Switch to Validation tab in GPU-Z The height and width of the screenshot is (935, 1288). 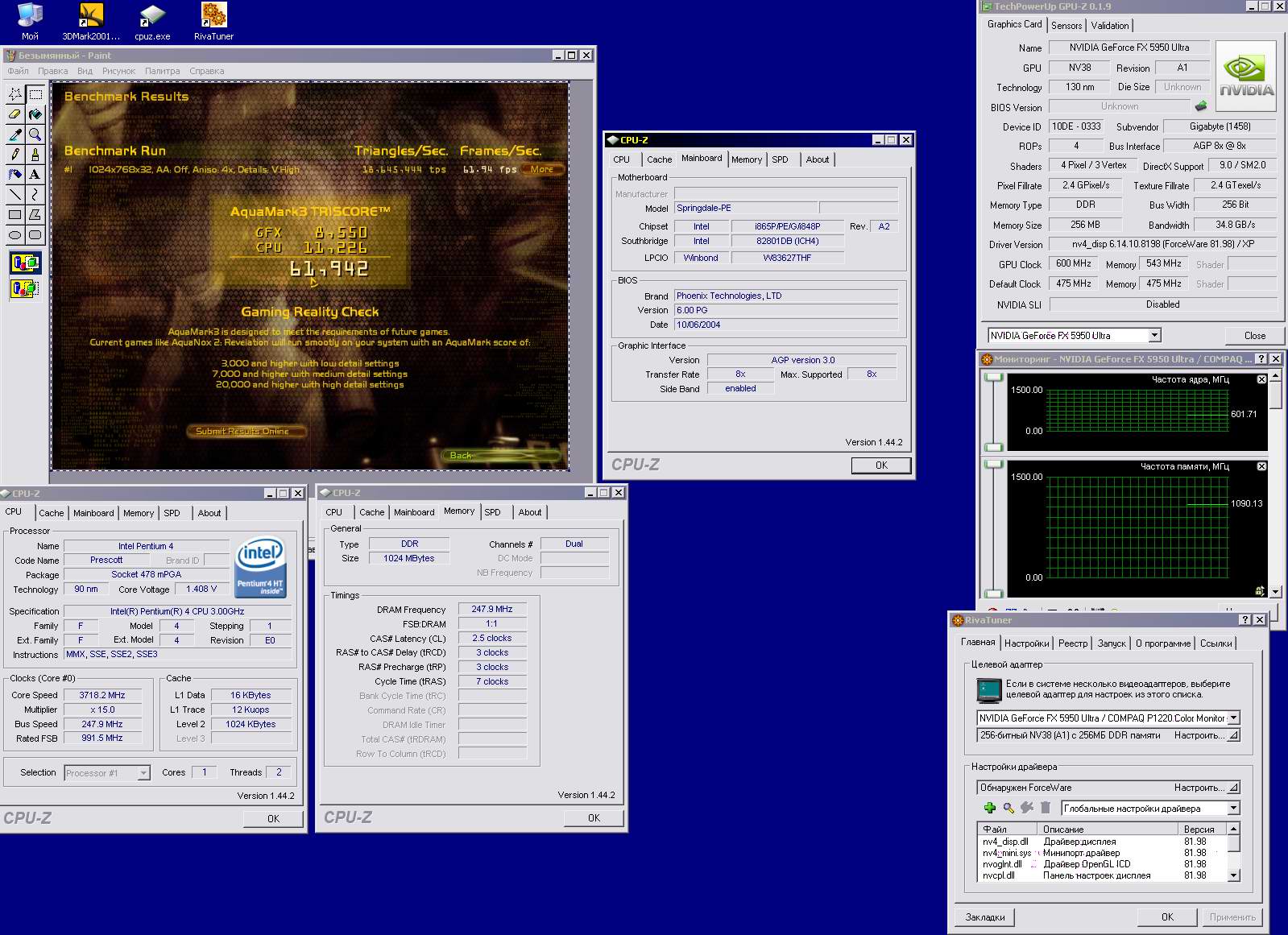click(1110, 26)
